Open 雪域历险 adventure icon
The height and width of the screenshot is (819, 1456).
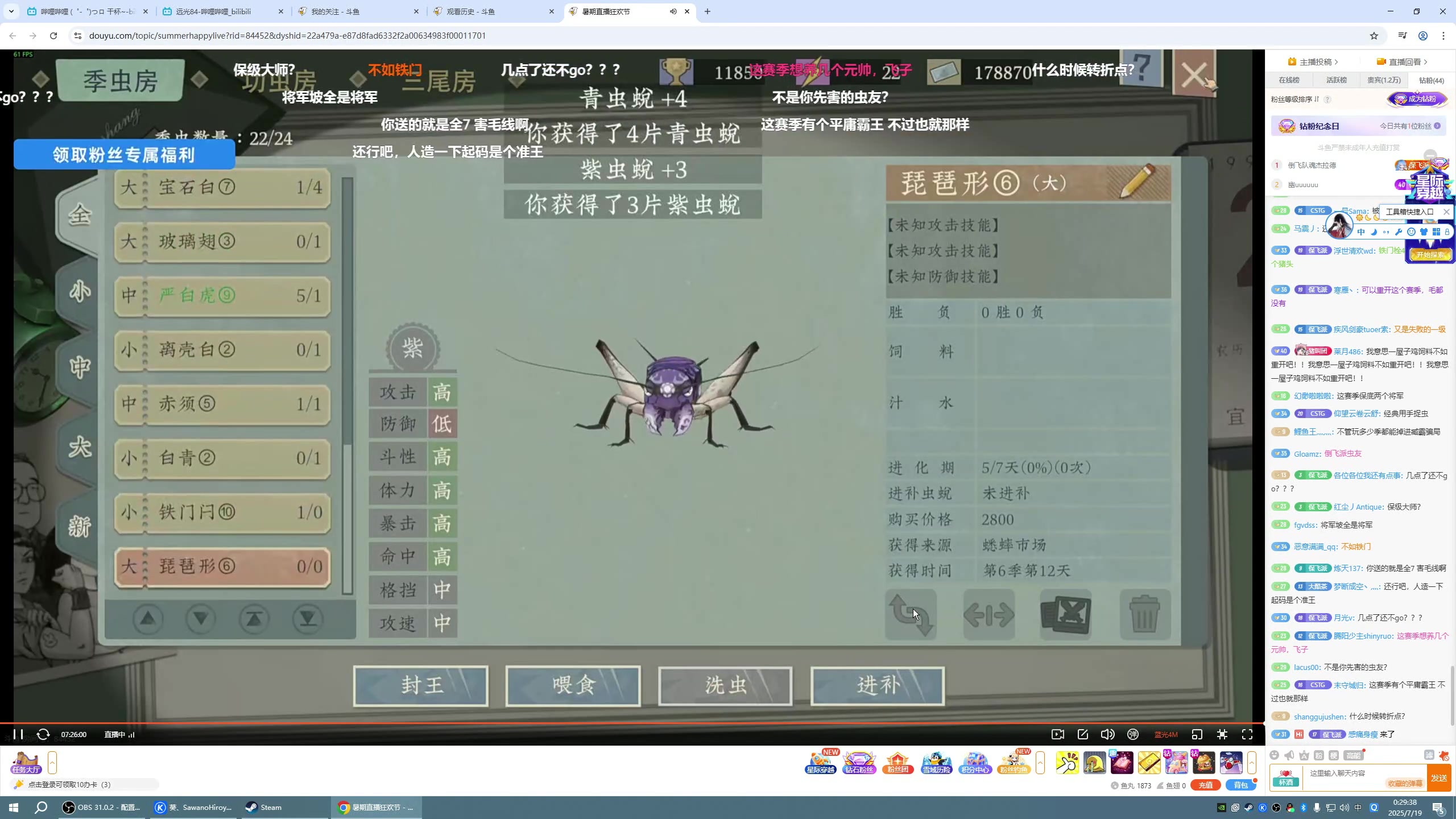(x=937, y=762)
